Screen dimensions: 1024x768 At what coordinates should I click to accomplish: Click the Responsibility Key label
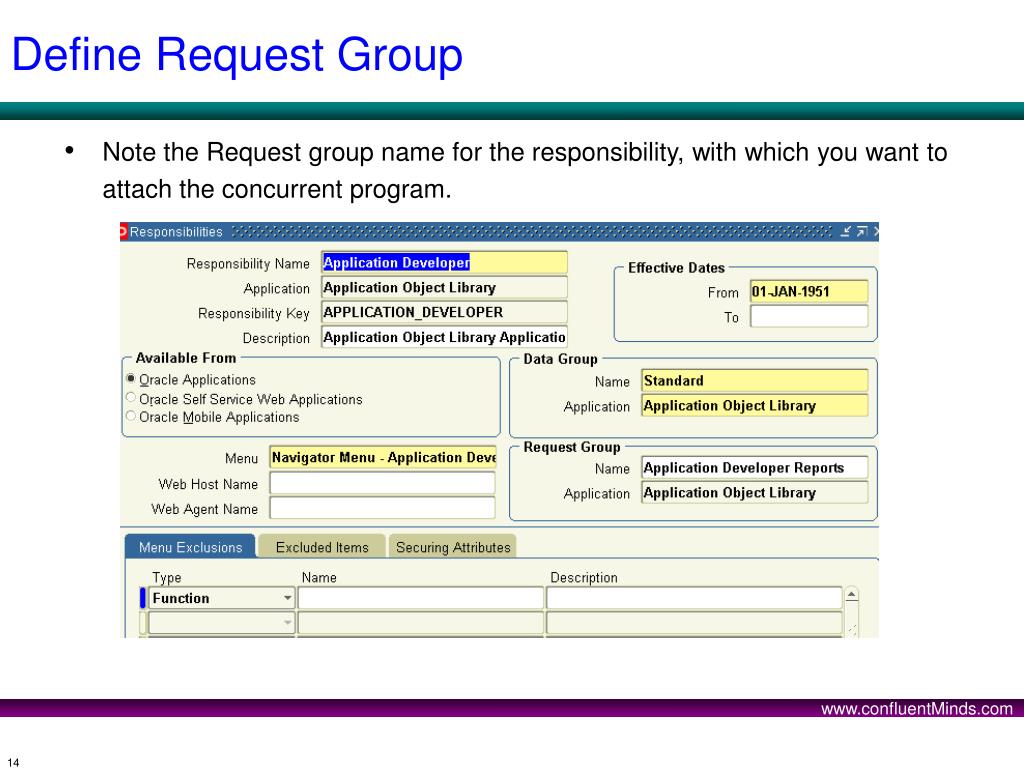(x=253, y=313)
